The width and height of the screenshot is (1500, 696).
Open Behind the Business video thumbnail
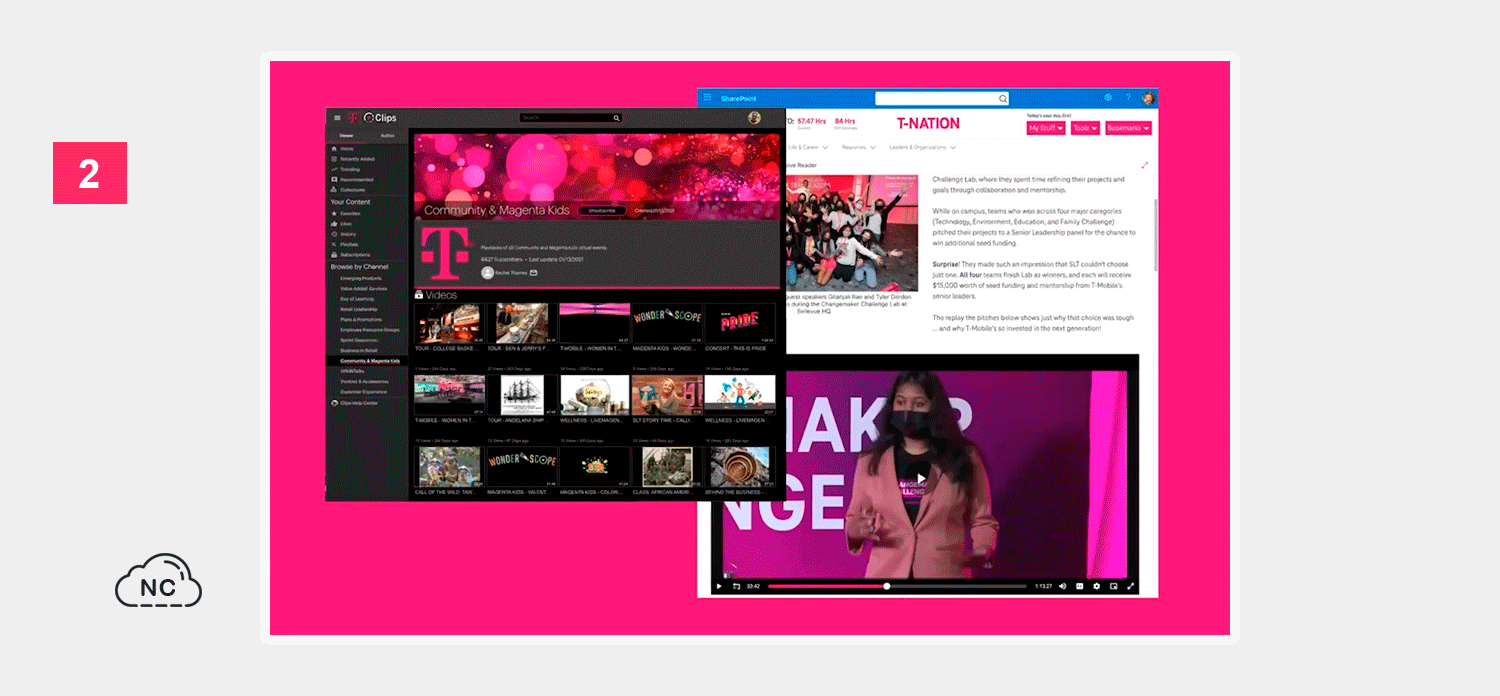pos(740,467)
